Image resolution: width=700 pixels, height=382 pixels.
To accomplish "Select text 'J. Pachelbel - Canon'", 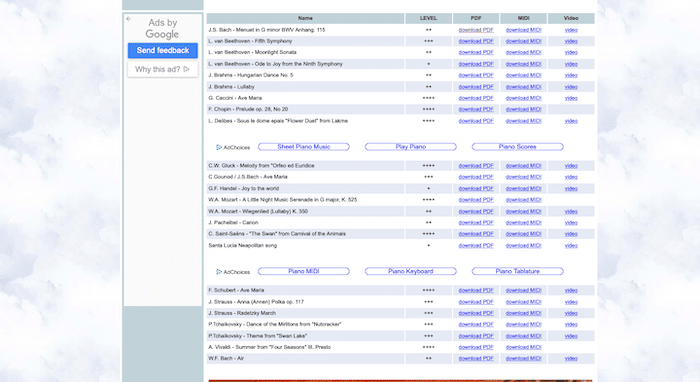I will tap(233, 223).
